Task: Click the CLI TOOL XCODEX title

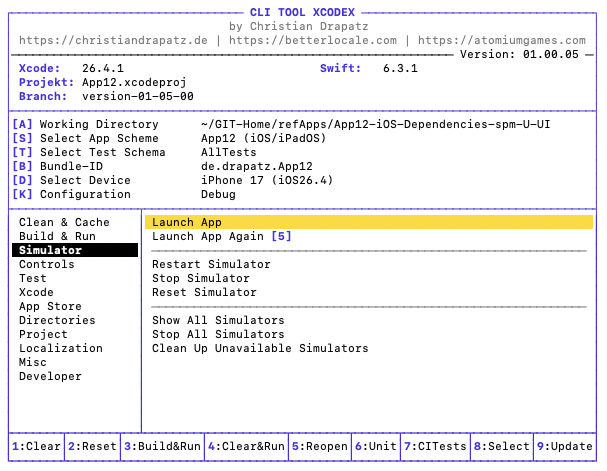Action: point(302,12)
